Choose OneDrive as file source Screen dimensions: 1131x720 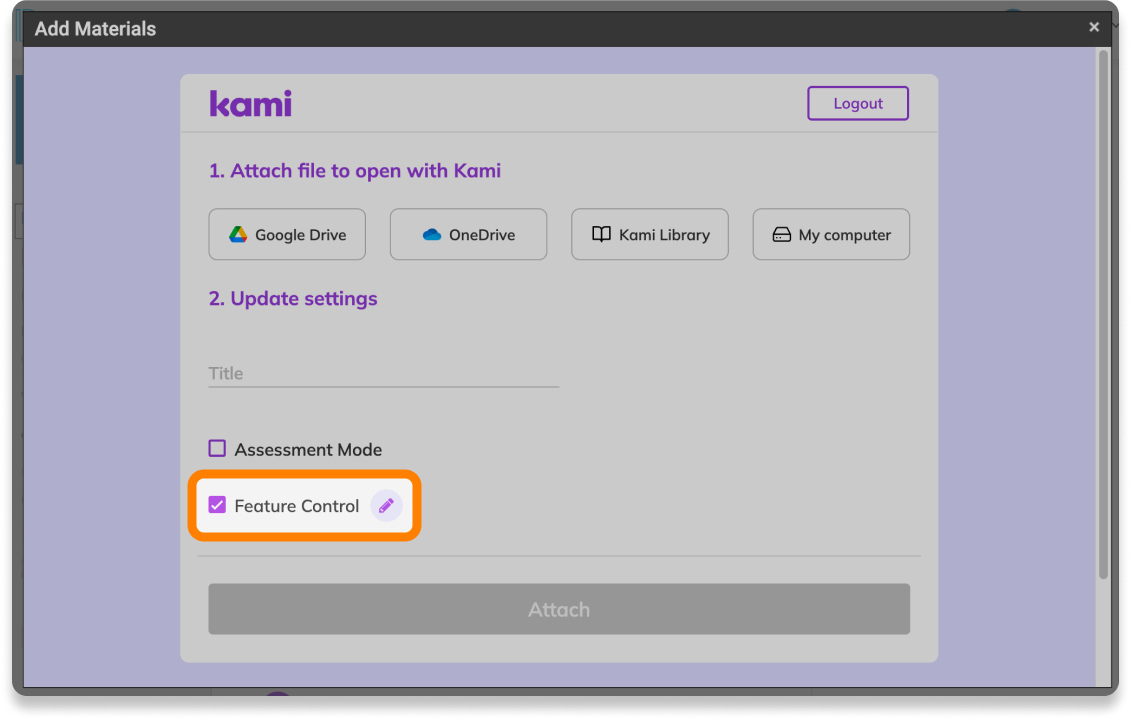coord(468,234)
